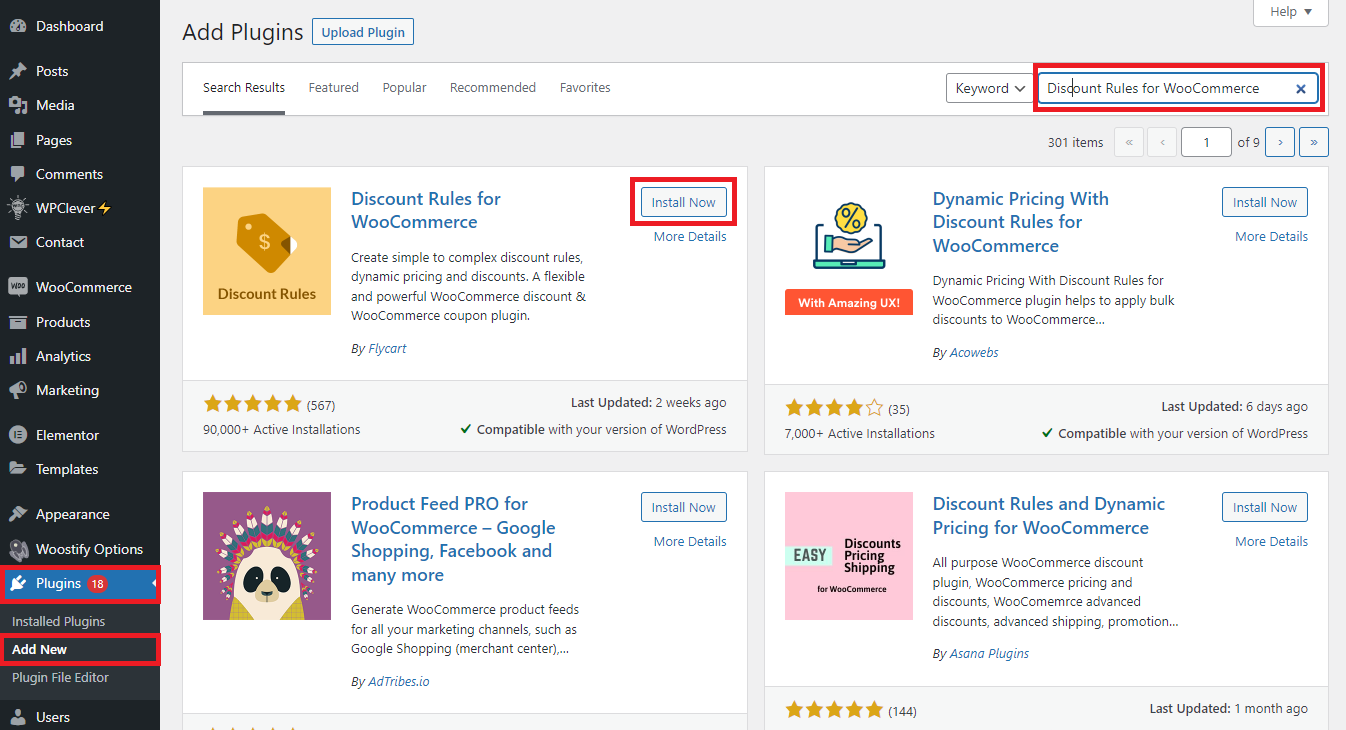Install Discount Rules and Dynamic Pricing
The width and height of the screenshot is (1346, 730).
click(x=1265, y=507)
